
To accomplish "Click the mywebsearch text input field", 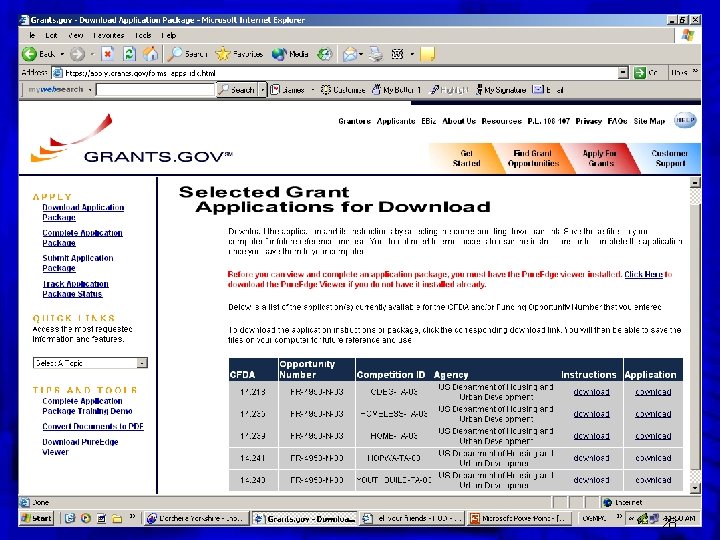I will point(155,90).
